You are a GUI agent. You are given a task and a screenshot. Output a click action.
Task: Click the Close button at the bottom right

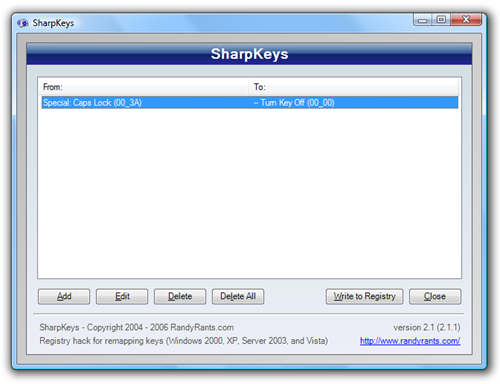coord(435,296)
